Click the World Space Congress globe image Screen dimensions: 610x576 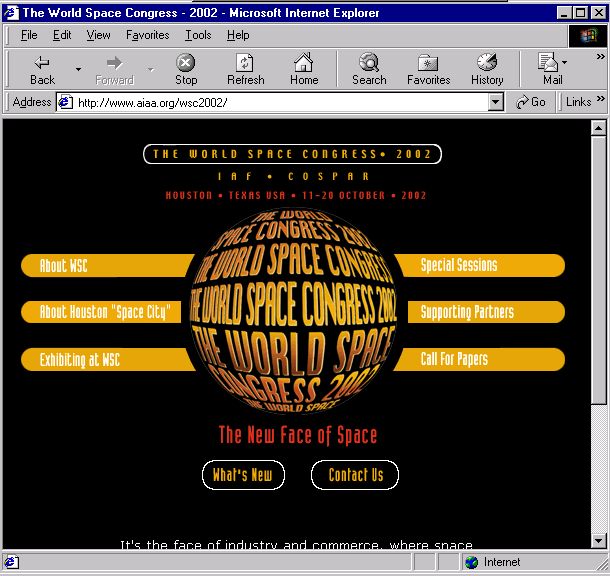coord(293,311)
